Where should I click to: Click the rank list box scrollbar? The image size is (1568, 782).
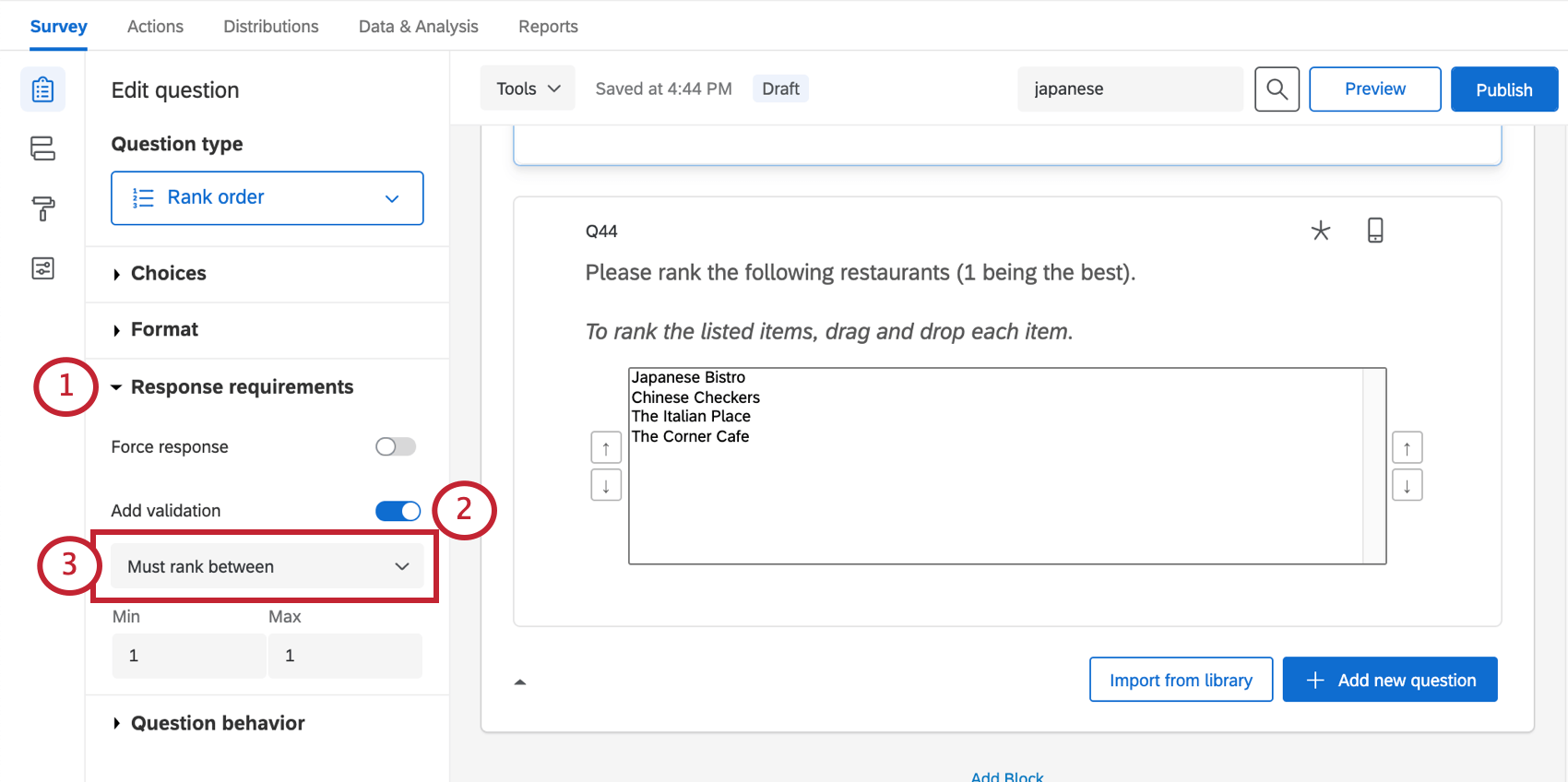click(1373, 466)
